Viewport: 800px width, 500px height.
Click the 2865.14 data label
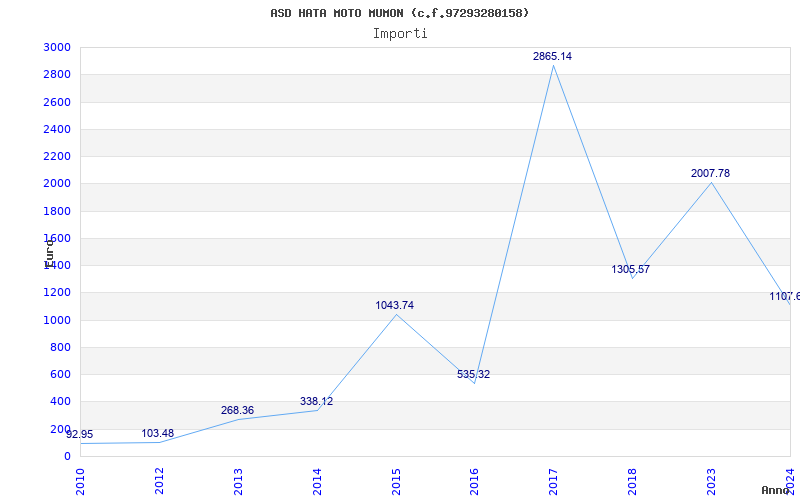point(553,57)
